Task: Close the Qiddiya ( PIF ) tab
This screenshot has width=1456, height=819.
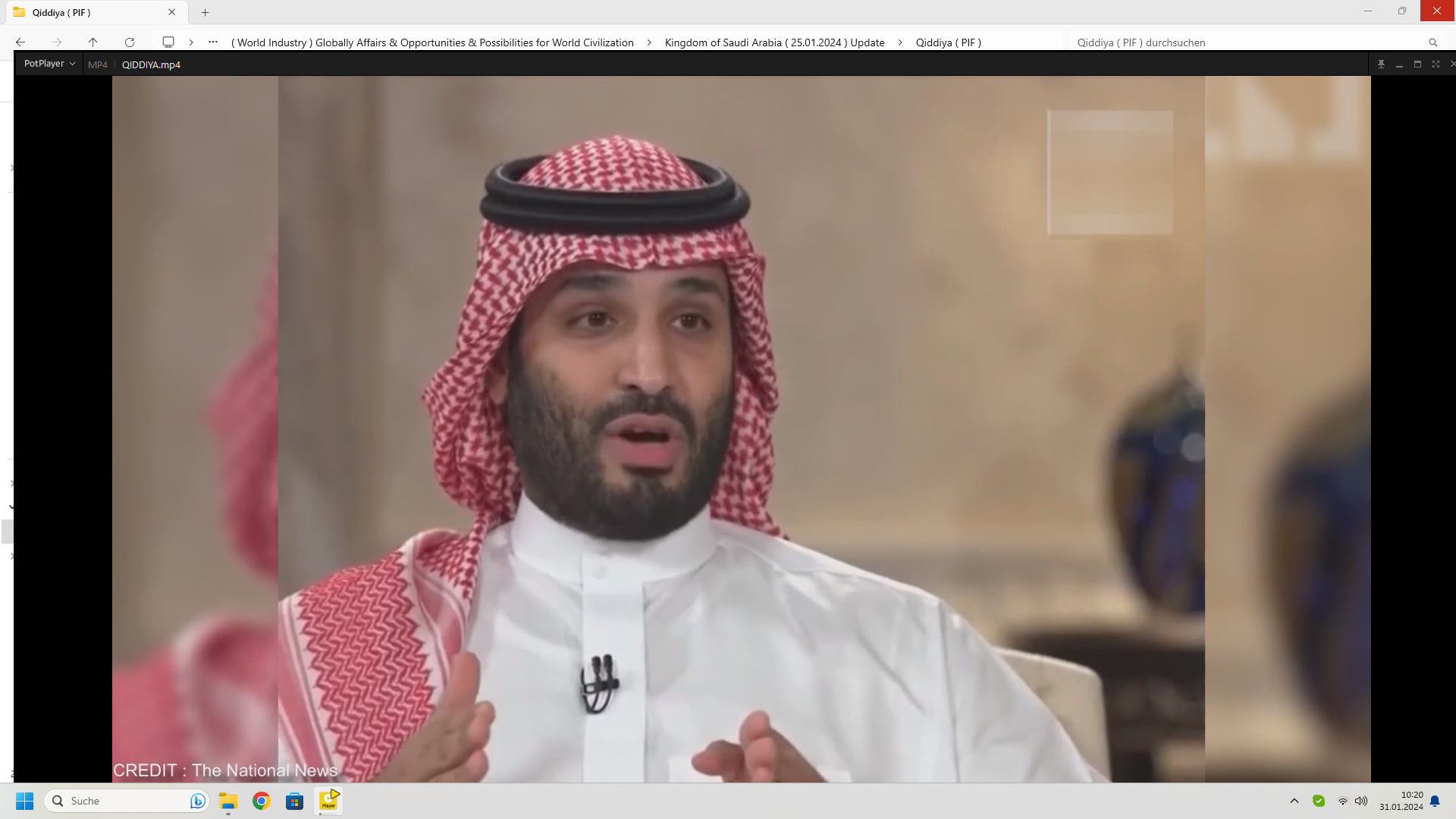Action: coord(172,12)
